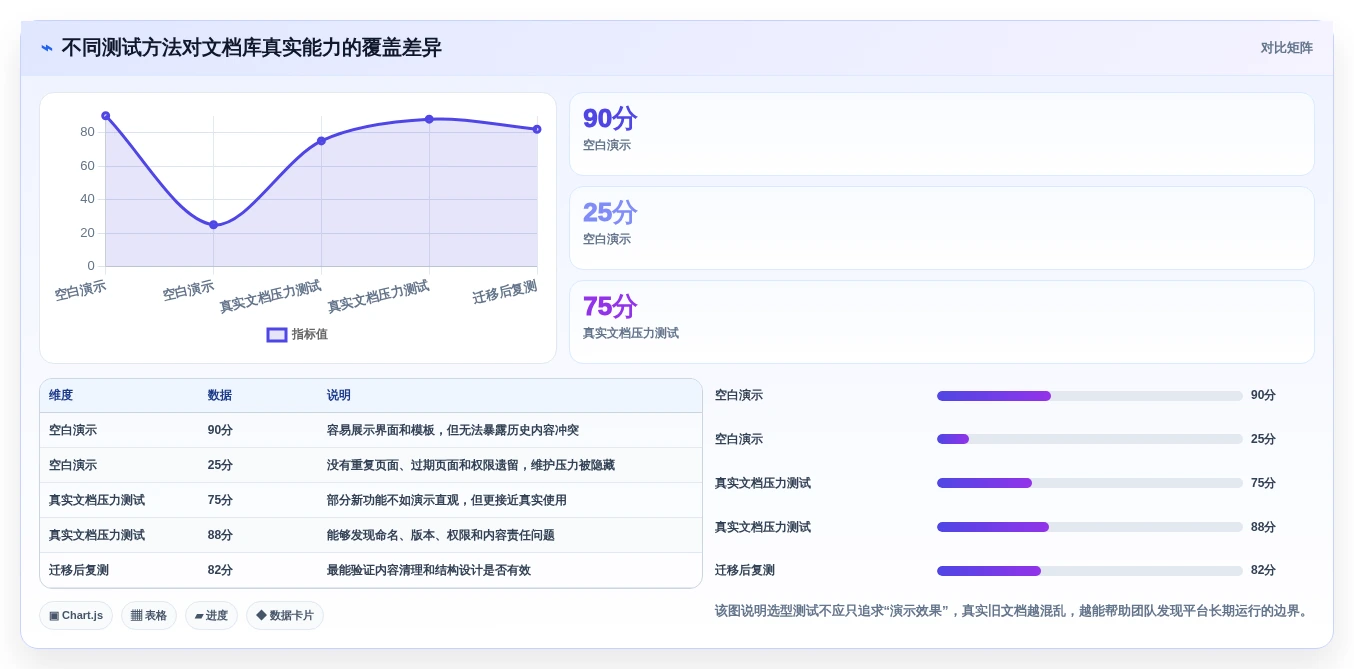The image size is (1354, 669).
Task: Select the 90分 cell in the table
Action: 220,431
